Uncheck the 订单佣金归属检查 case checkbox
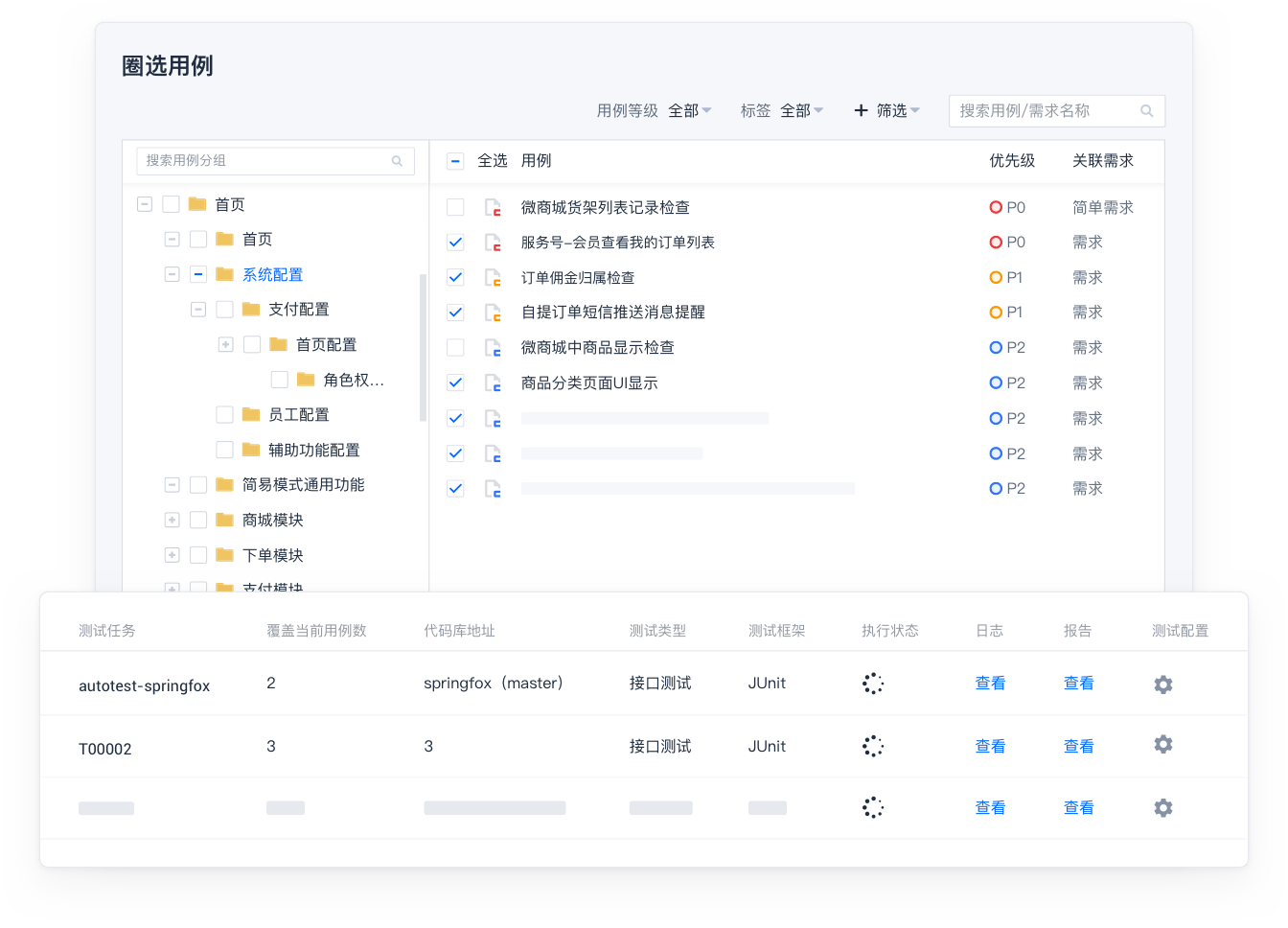 [x=456, y=278]
